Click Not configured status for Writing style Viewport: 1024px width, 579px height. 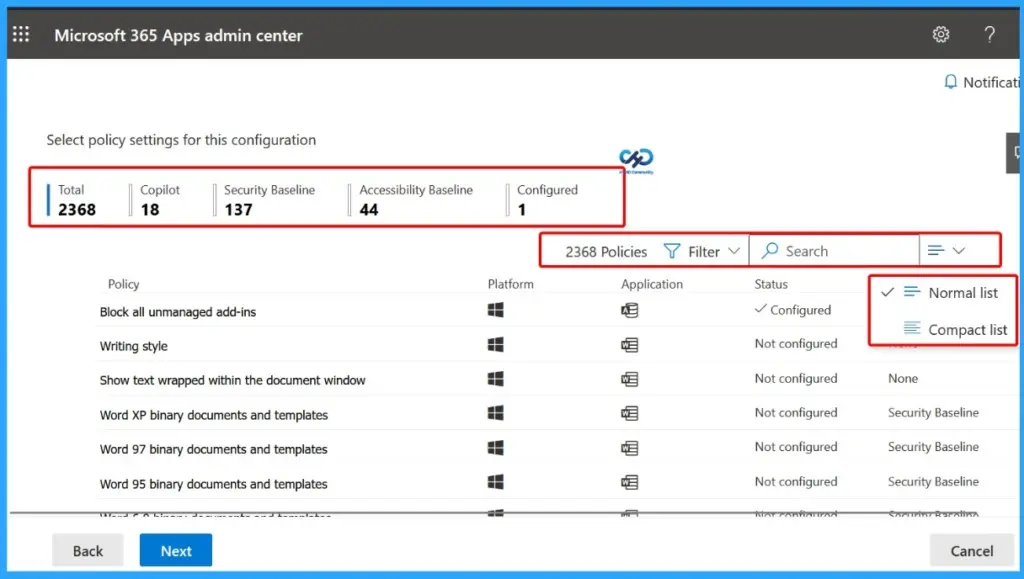[796, 343]
